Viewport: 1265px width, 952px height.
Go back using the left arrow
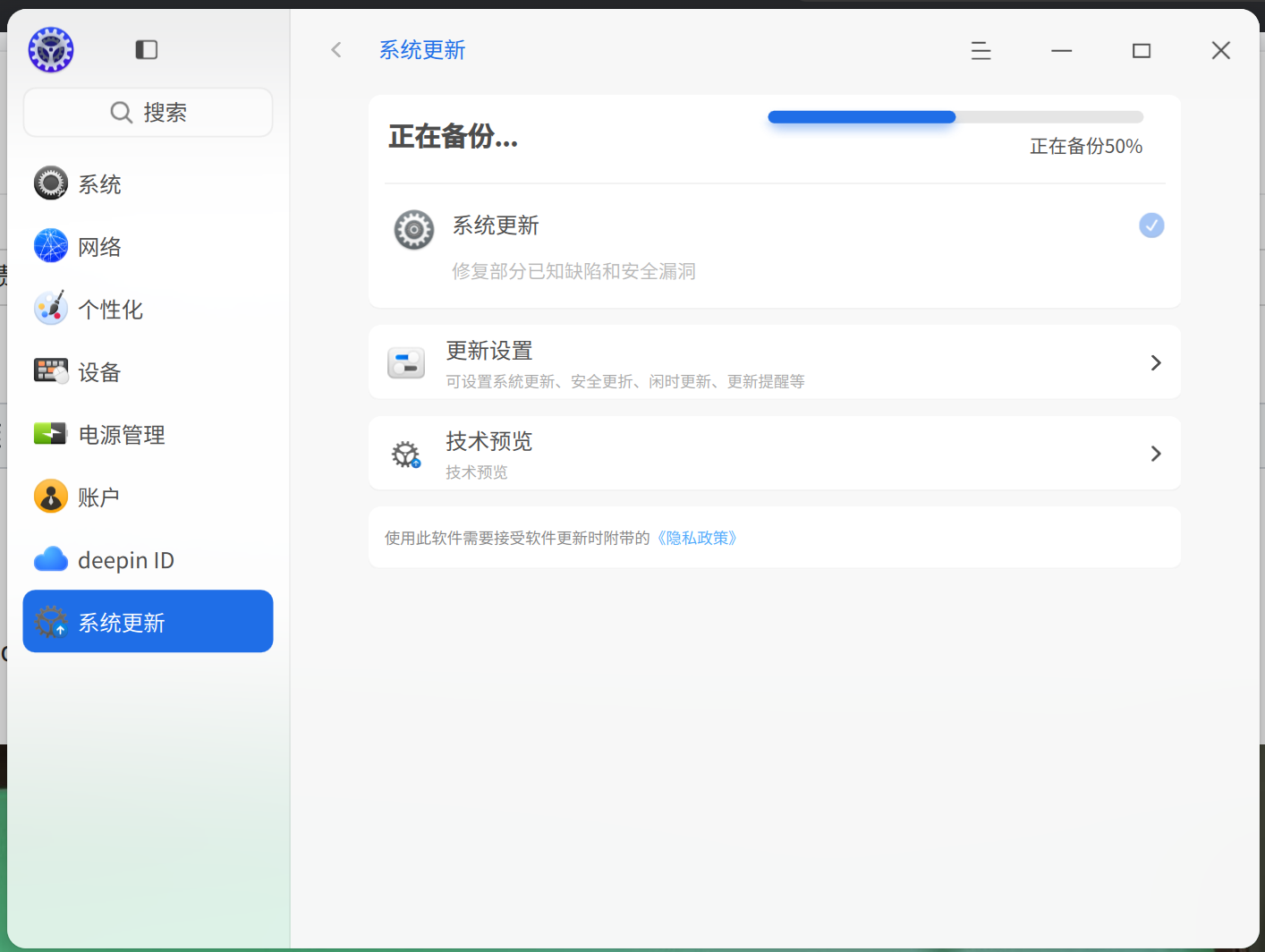point(336,50)
